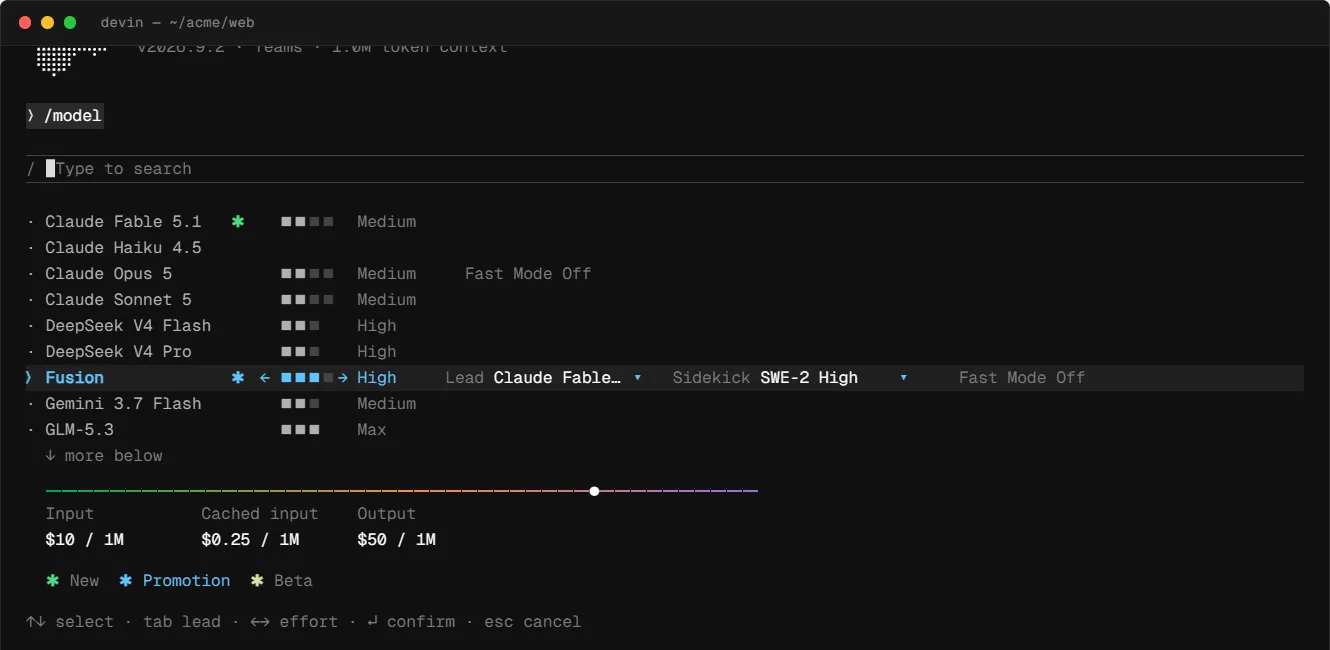Click the High effort label on Fusion row

tap(377, 377)
